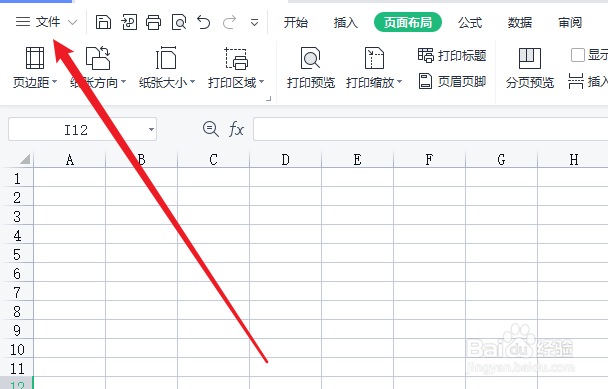Viewport: 608px width, 389px height.
Task: Click the 打印标题 button
Action: pos(452,55)
